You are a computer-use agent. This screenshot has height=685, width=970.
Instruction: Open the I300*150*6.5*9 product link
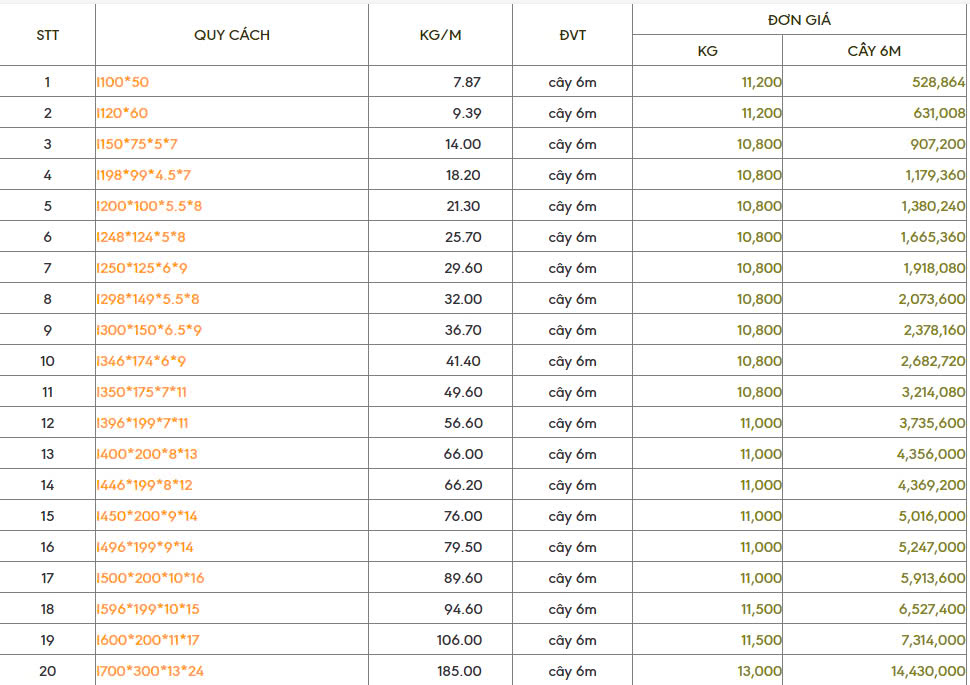point(149,330)
